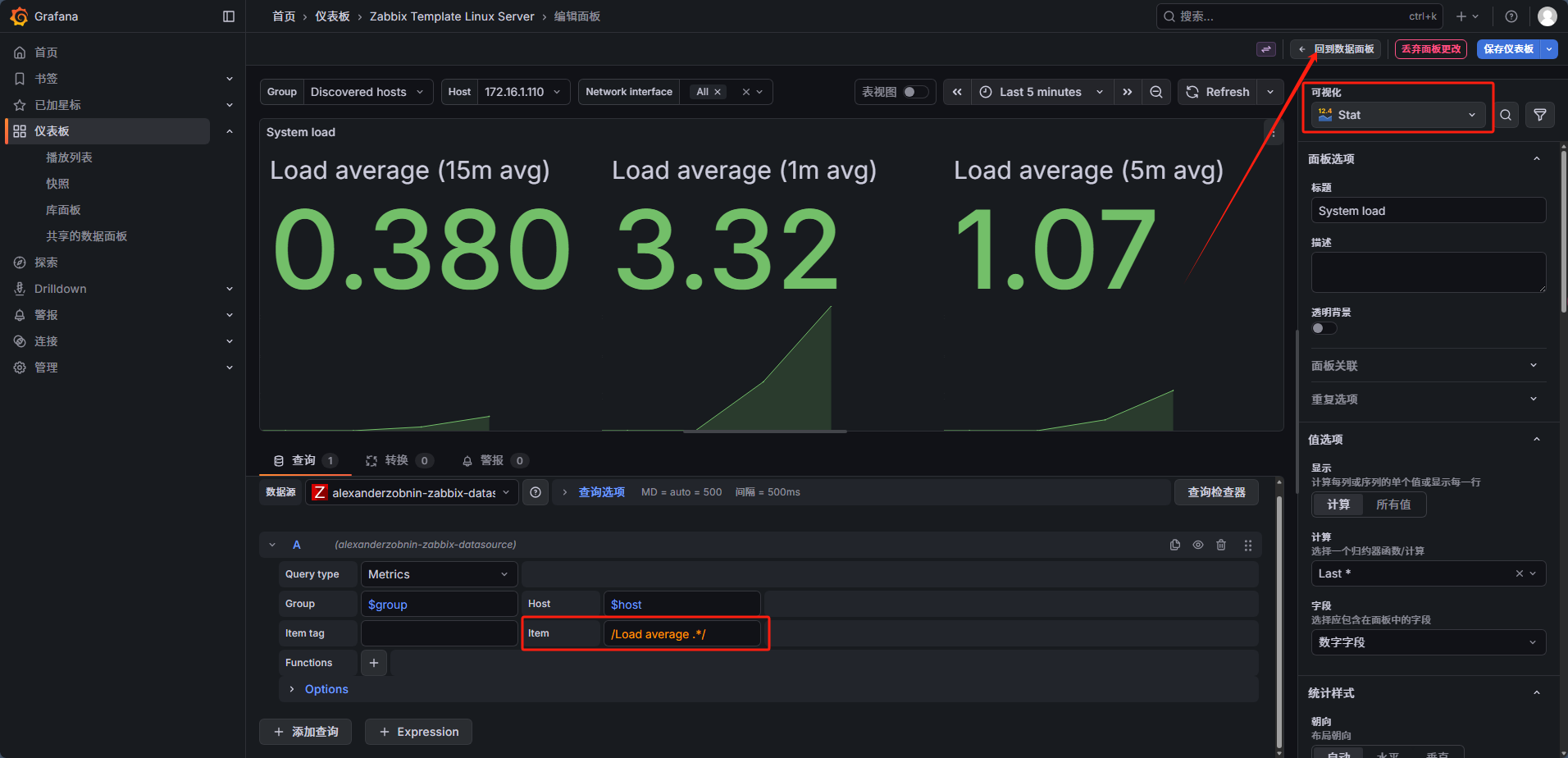Viewport: 1568px width, 758px height.
Task: Focus the top search bar
Action: (x=1299, y=16)
